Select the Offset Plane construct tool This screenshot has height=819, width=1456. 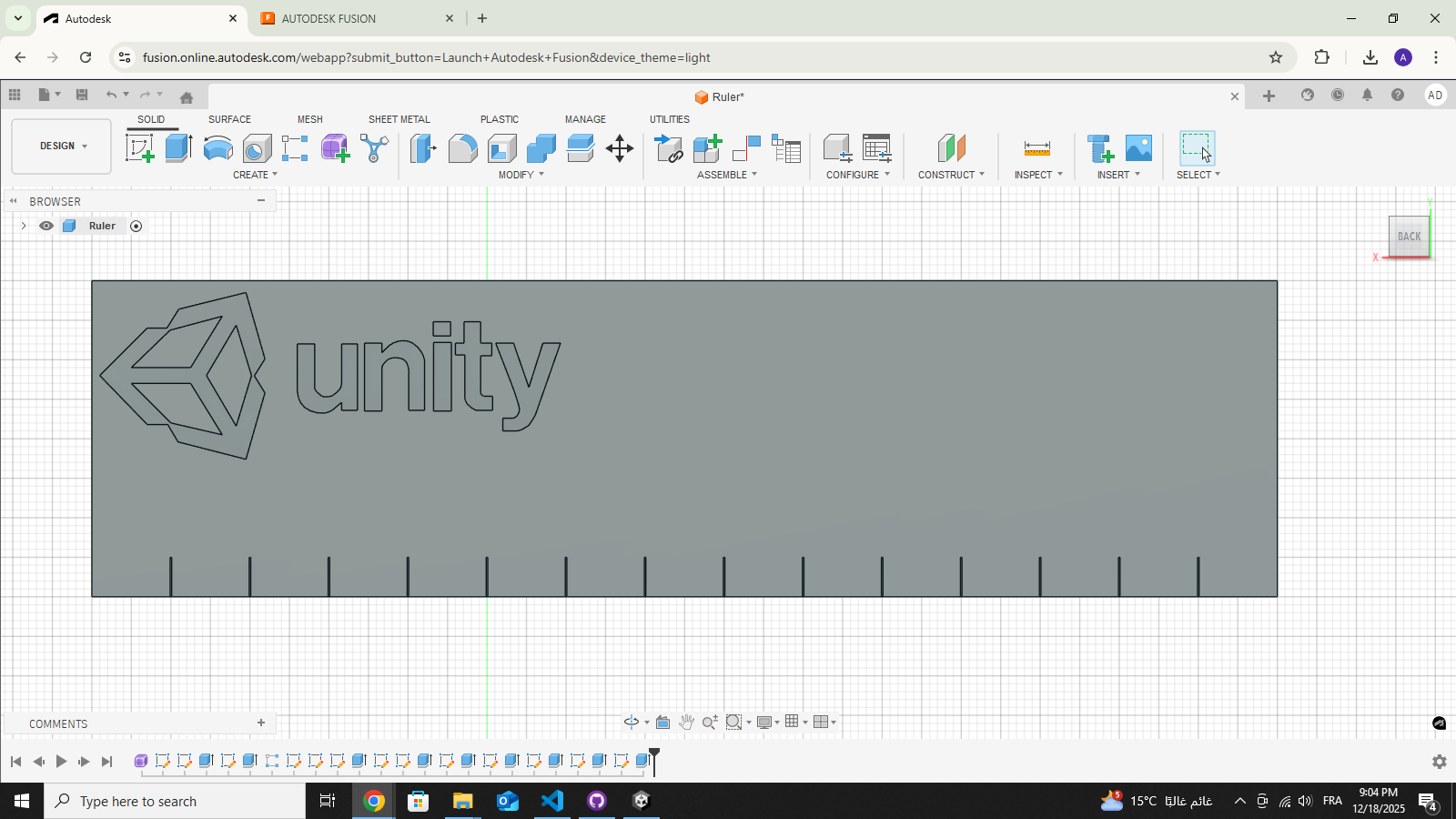[x=951, y=148]
